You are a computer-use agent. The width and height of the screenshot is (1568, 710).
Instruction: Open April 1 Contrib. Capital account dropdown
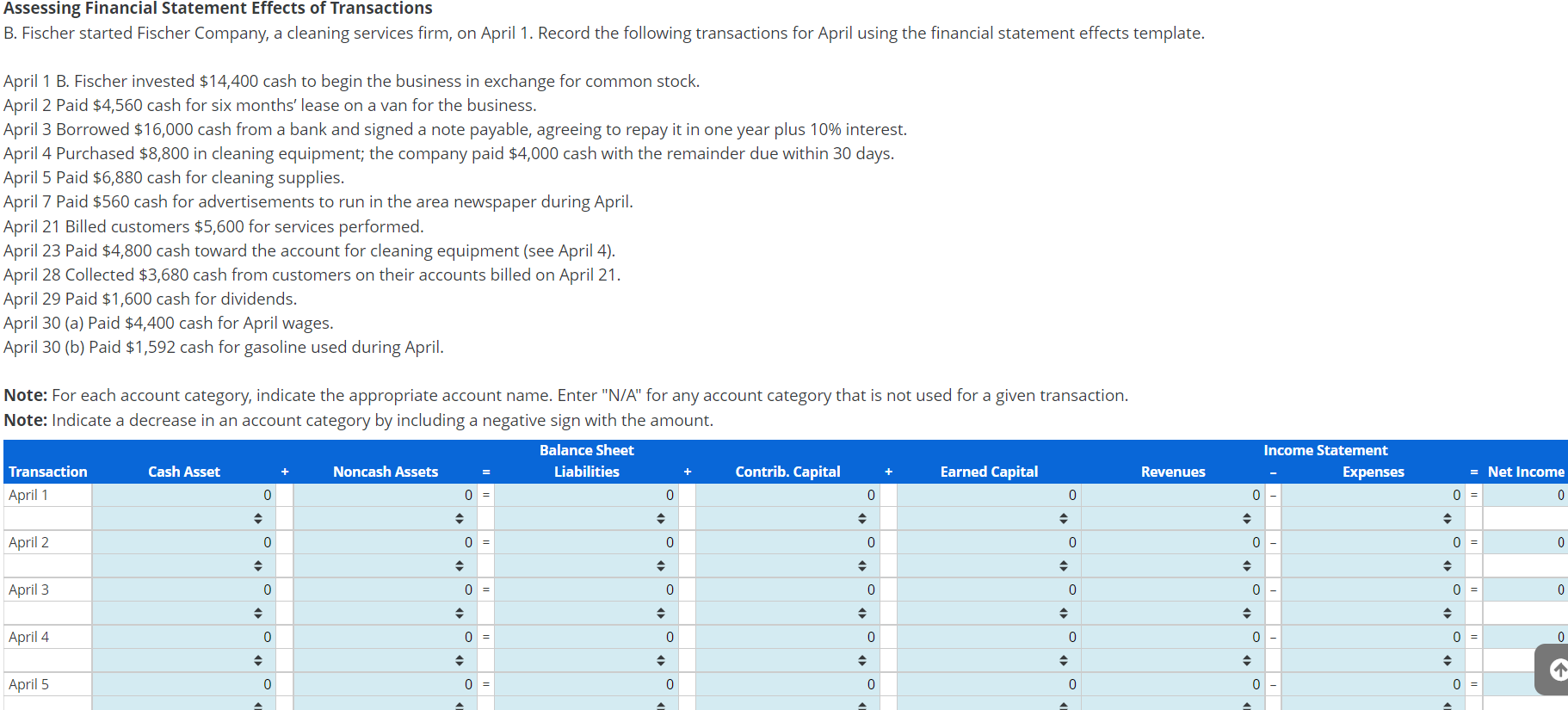(x=787, y=518)
